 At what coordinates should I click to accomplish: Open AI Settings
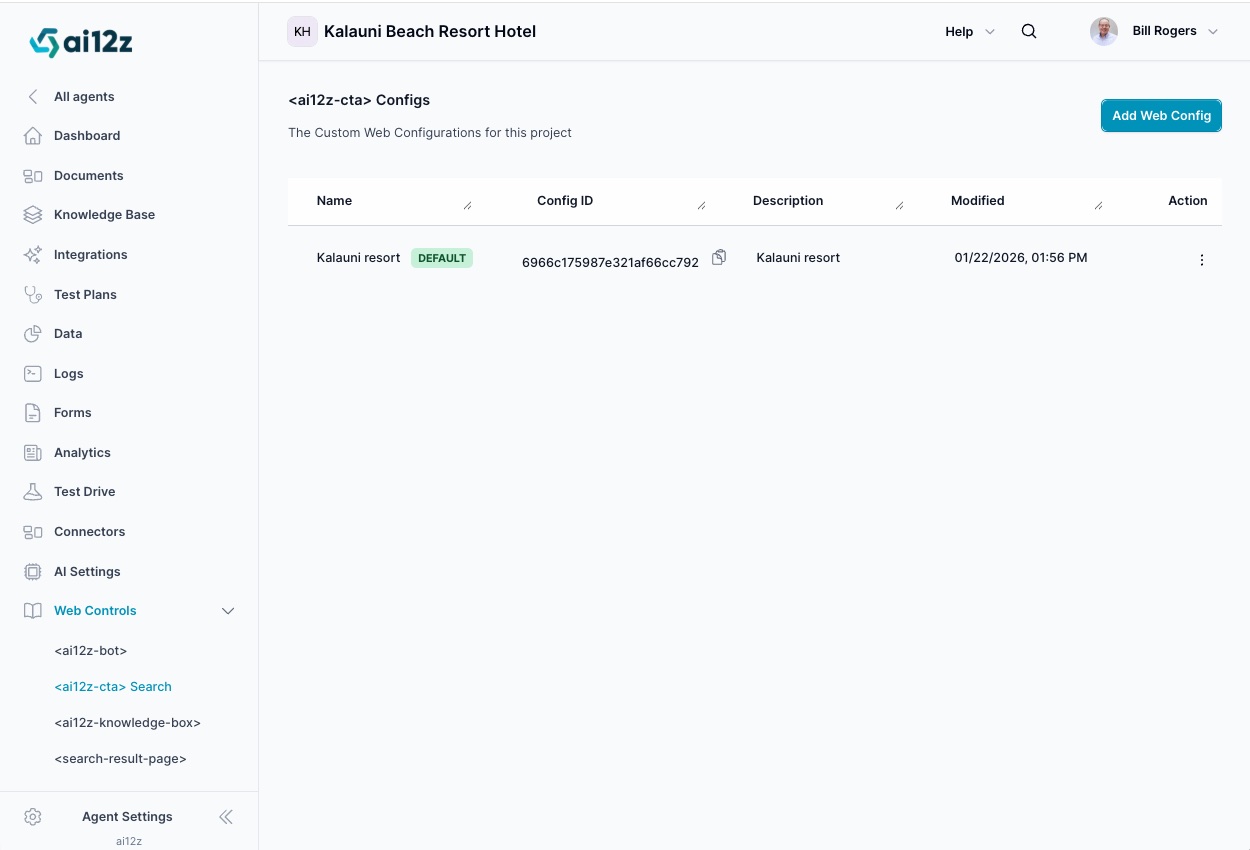(87, 571)
